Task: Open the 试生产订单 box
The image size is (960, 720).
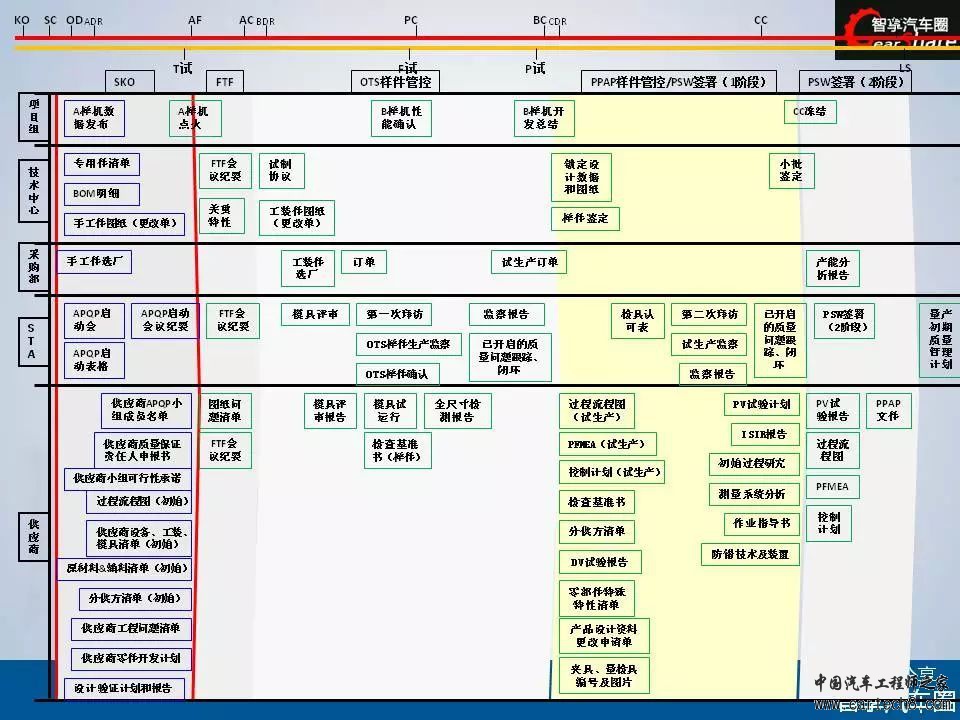Action: [x=529, y=262]
